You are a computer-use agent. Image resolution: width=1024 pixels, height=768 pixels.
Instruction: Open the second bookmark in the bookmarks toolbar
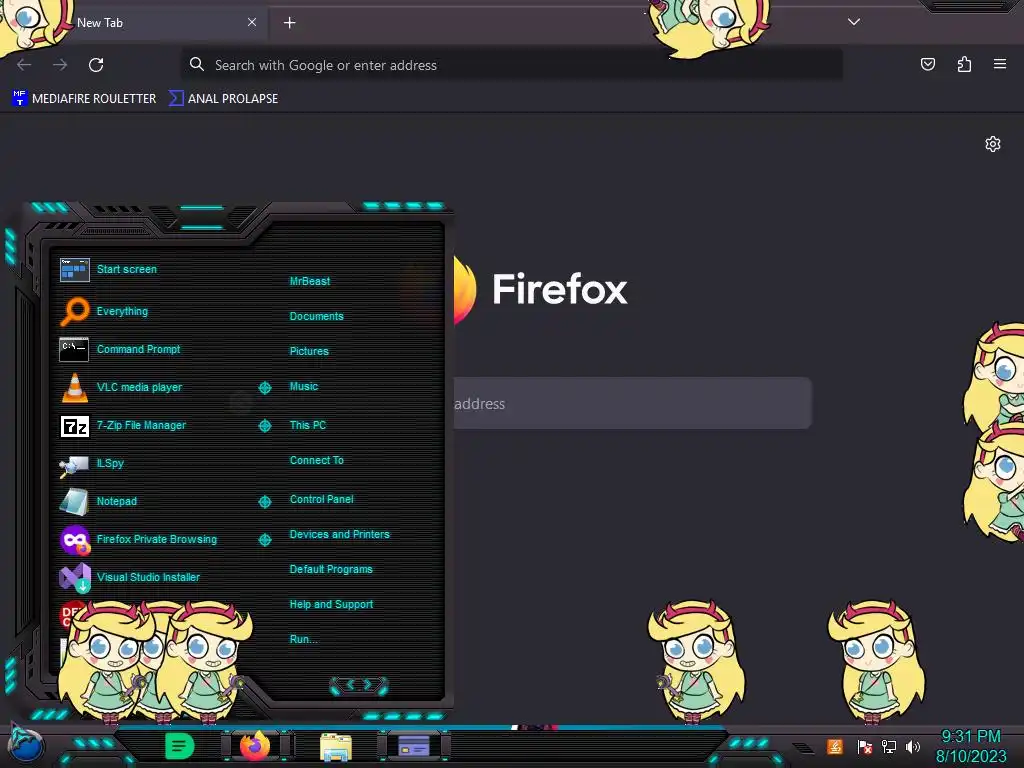pyautogui.click(x=223, y=99)
